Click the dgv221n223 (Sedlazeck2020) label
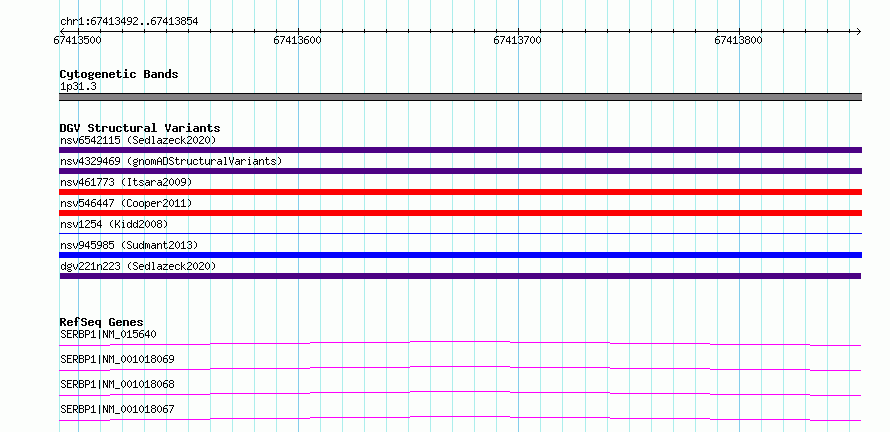Screen dimensions: 890x432 (138, 266)
